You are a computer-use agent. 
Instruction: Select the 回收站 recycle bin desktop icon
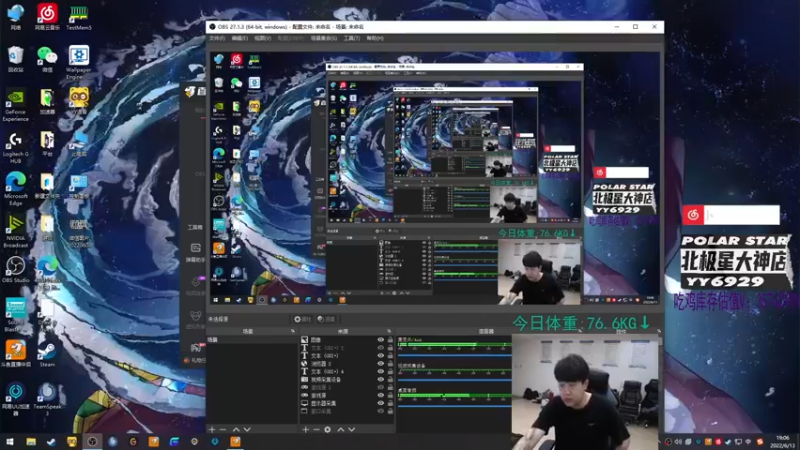coord(15,59)
